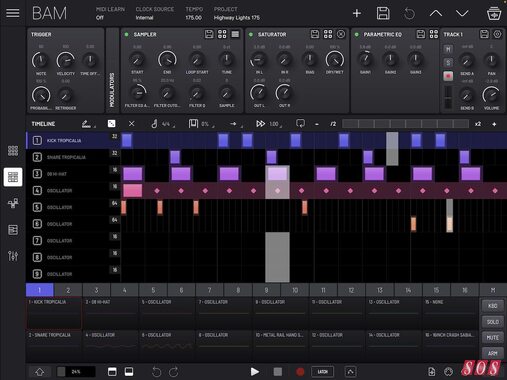Open the routing view sidebar icon
Viewport: 507px width, 380px height.
tap(13, 203)
